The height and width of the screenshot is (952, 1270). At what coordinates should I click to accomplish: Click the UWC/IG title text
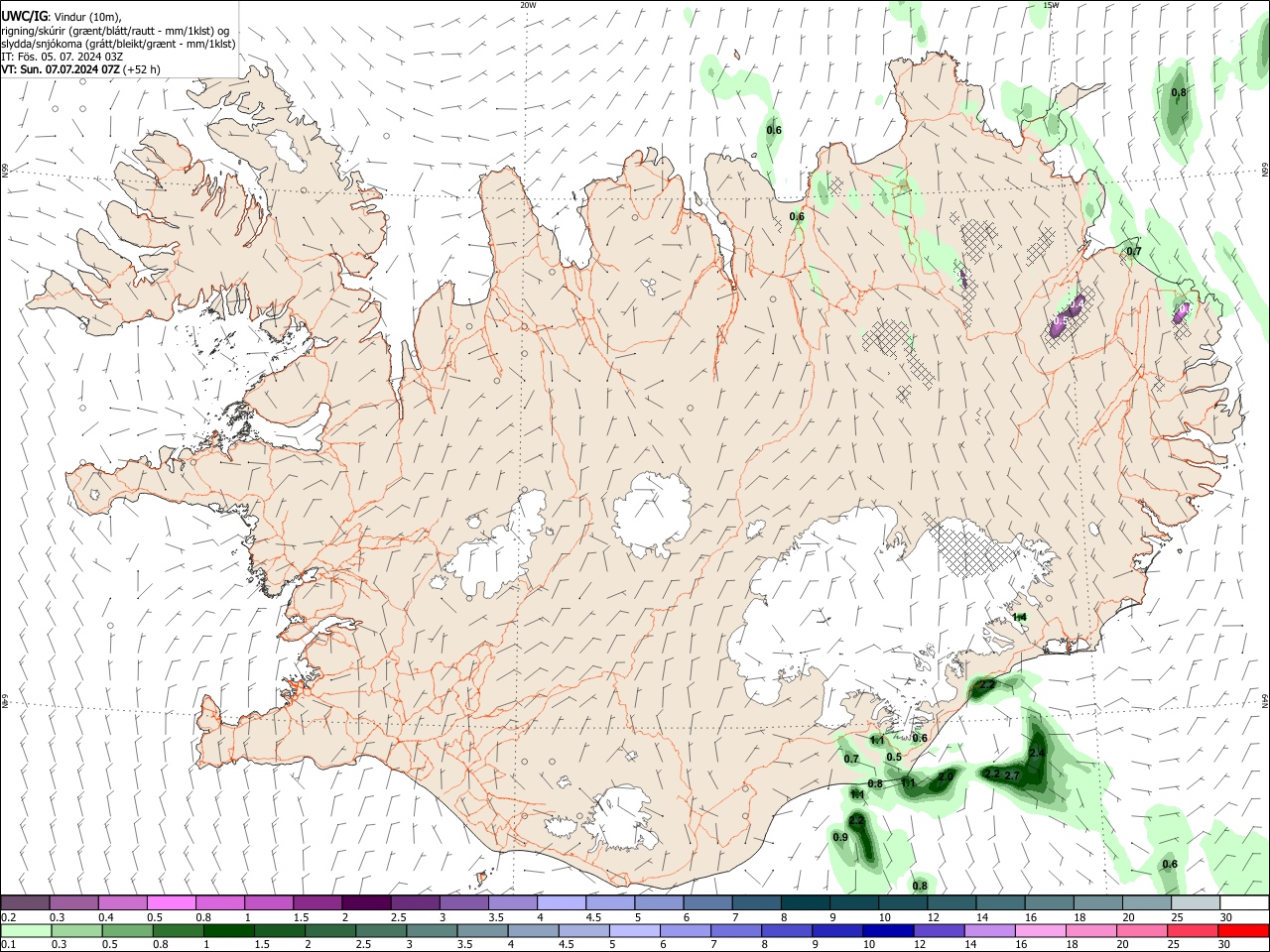click(x=24, y=16)
